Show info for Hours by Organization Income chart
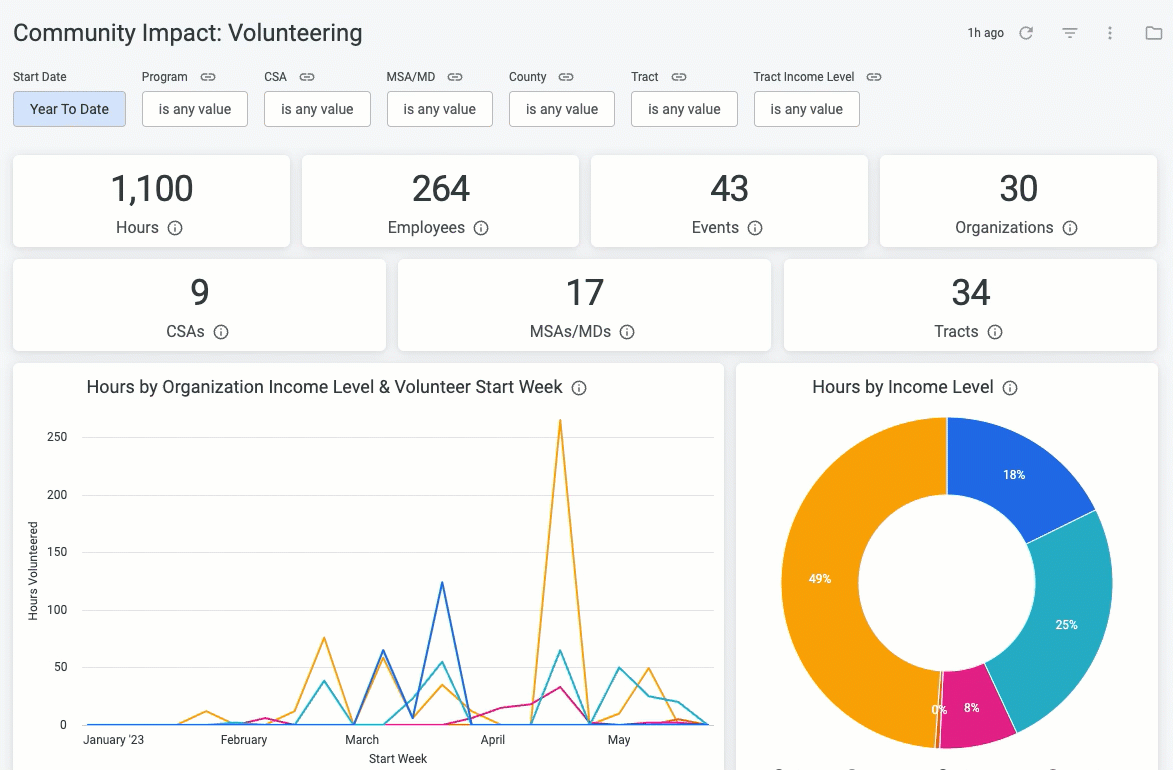Screen dimensions: 1173x770 tap(579, 388)
